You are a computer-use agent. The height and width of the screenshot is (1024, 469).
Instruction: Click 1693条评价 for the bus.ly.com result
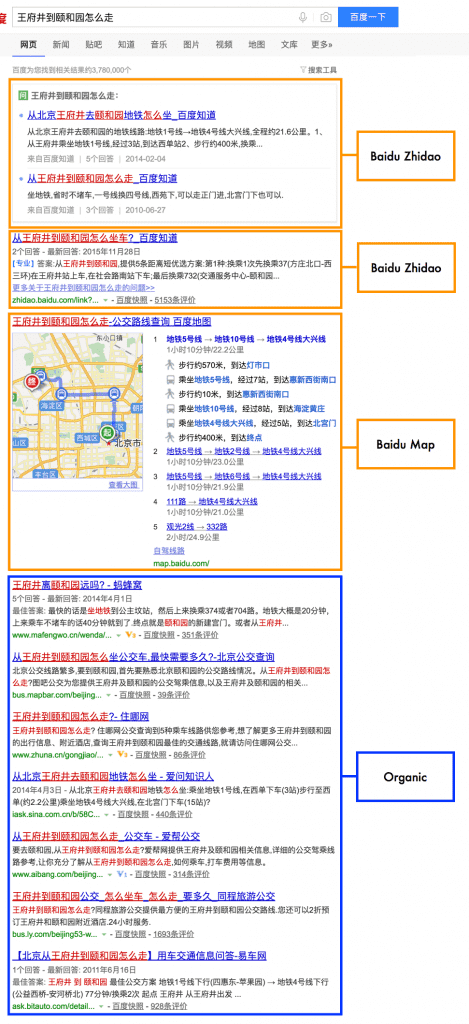(172, 935)
